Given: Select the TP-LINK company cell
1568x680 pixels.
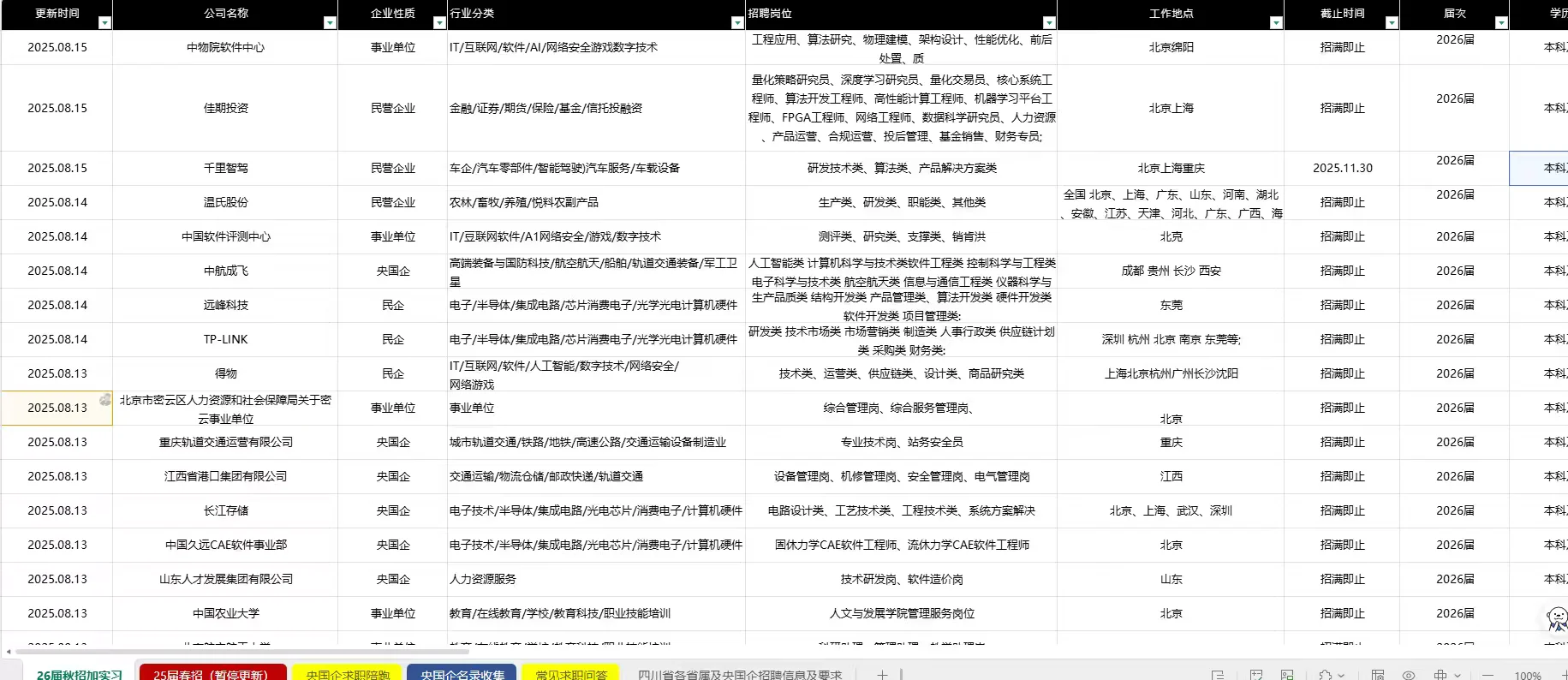Looking at the screenshot, I should (226, 340).
